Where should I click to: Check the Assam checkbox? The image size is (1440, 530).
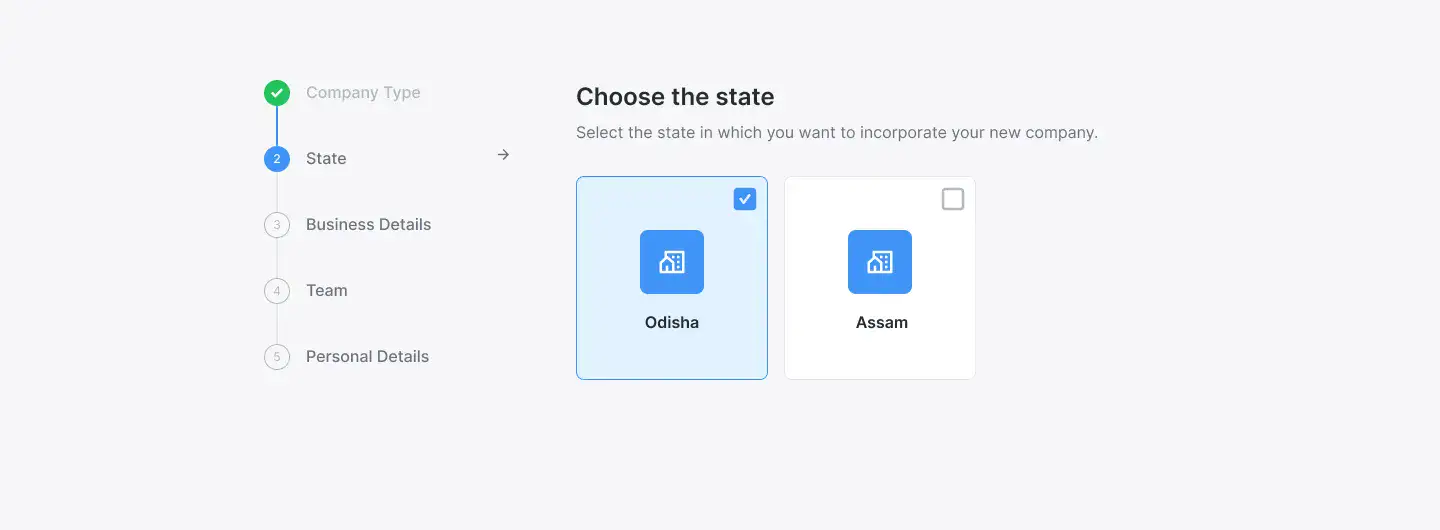(x=953, y=199)
